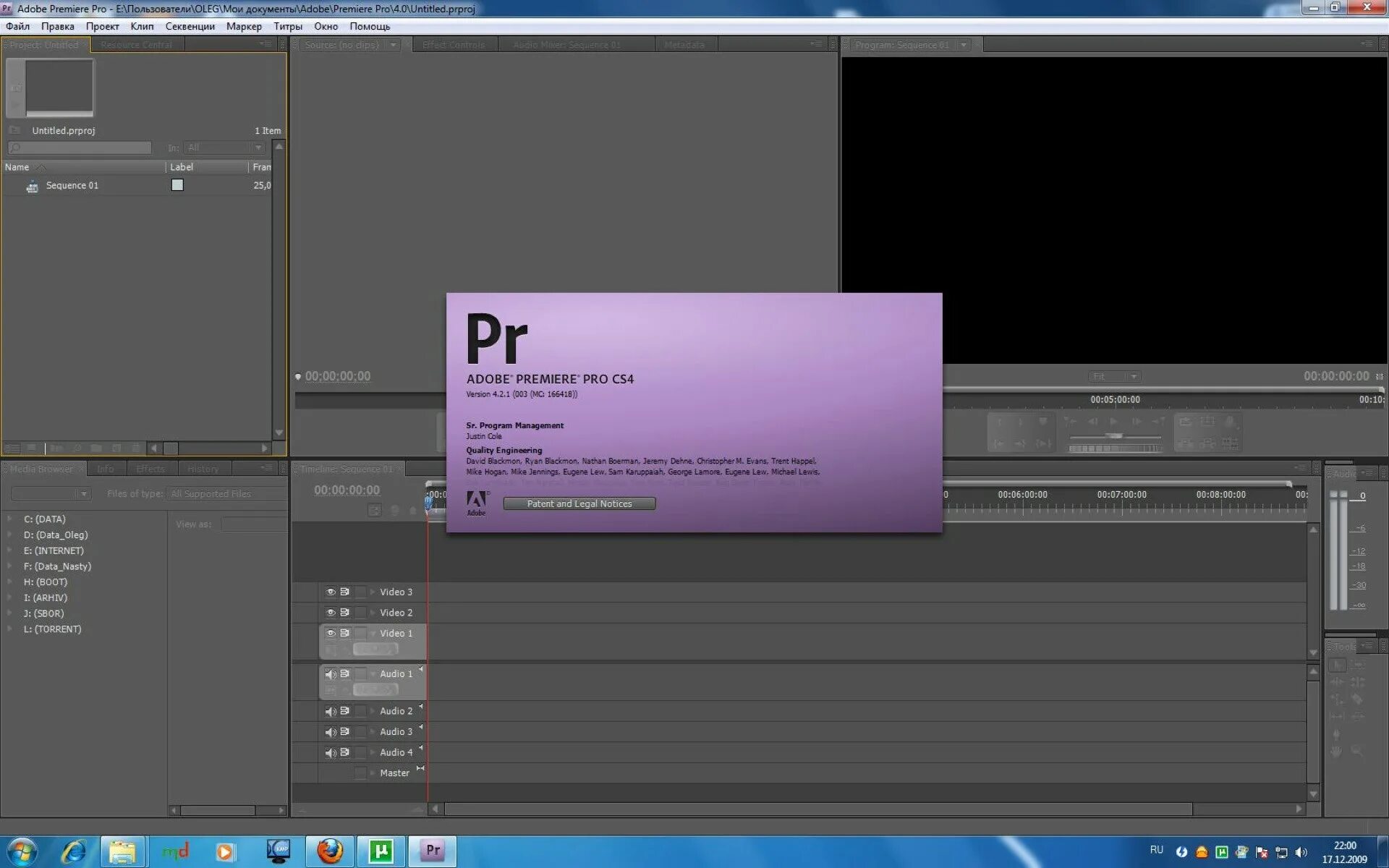Screen dimensions: 1389x868
Task: Toggle Video 2 track output eye
Action: [x=331, y=613]
